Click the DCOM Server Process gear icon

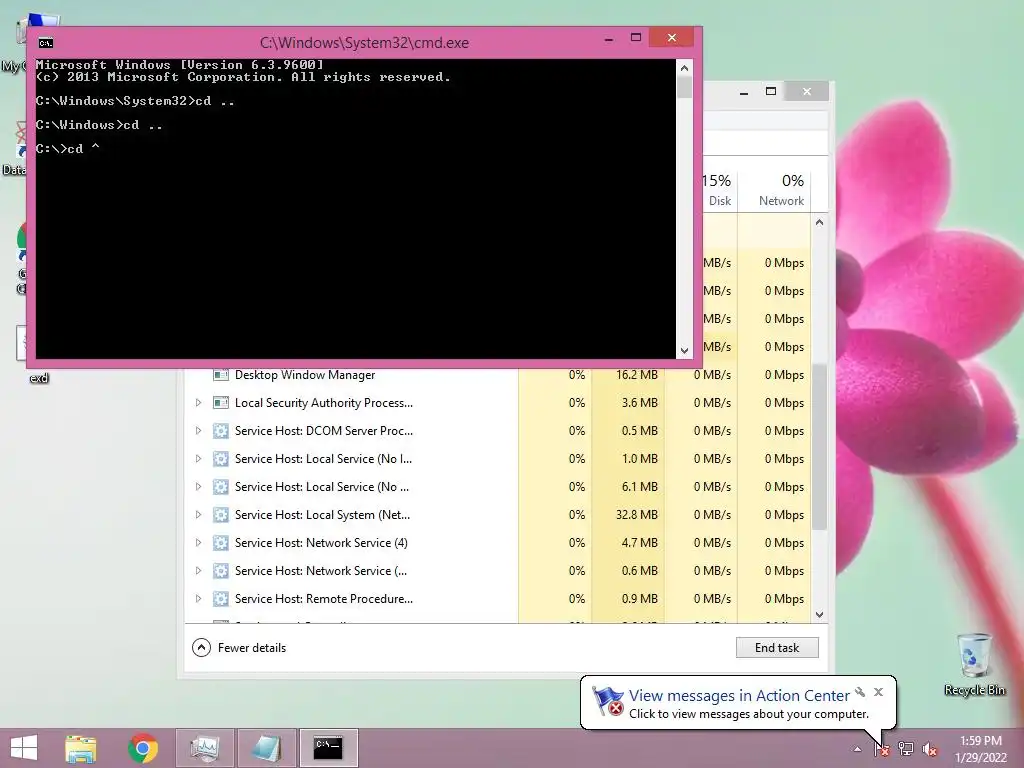[221, 431]
